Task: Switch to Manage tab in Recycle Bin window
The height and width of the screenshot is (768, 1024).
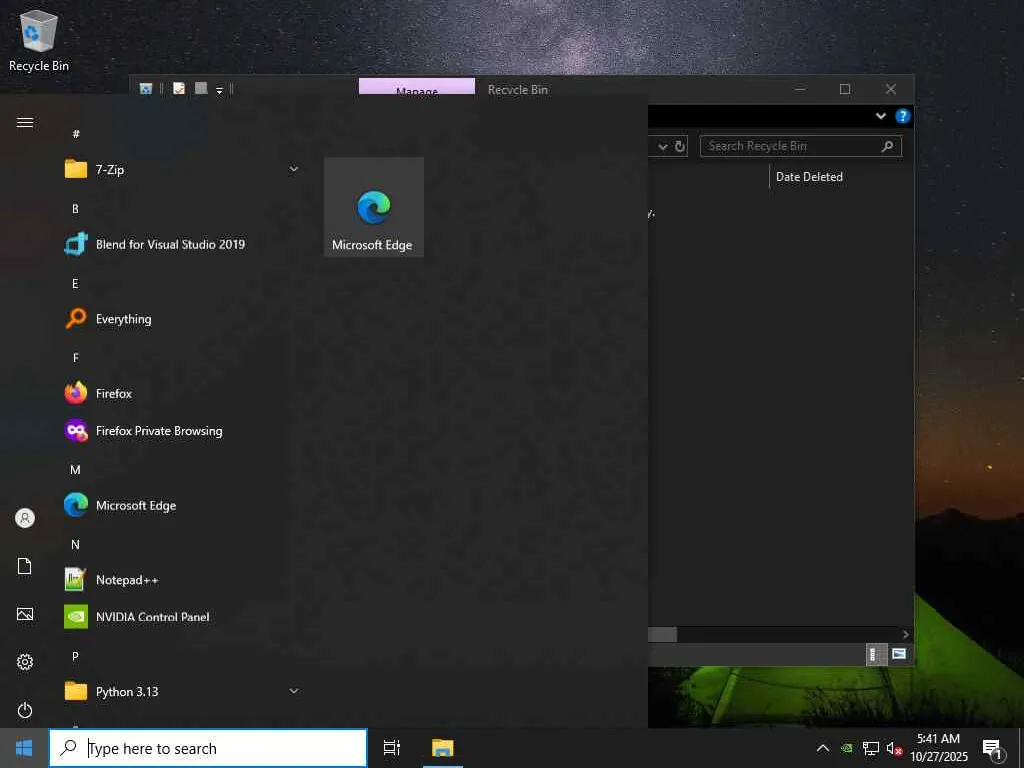Action: point(417,87)
